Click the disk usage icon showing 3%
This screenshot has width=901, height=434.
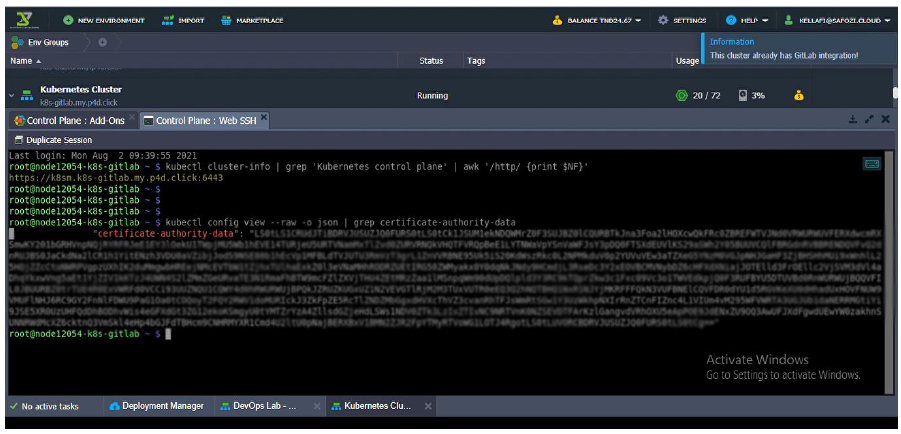[x=743, y=96]
